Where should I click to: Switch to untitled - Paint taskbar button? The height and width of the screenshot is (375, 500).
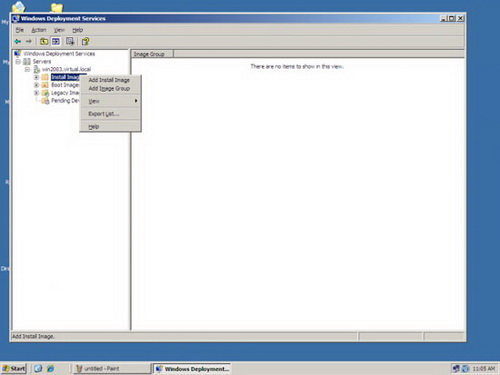pyautogui.click(x=112, y=368)
